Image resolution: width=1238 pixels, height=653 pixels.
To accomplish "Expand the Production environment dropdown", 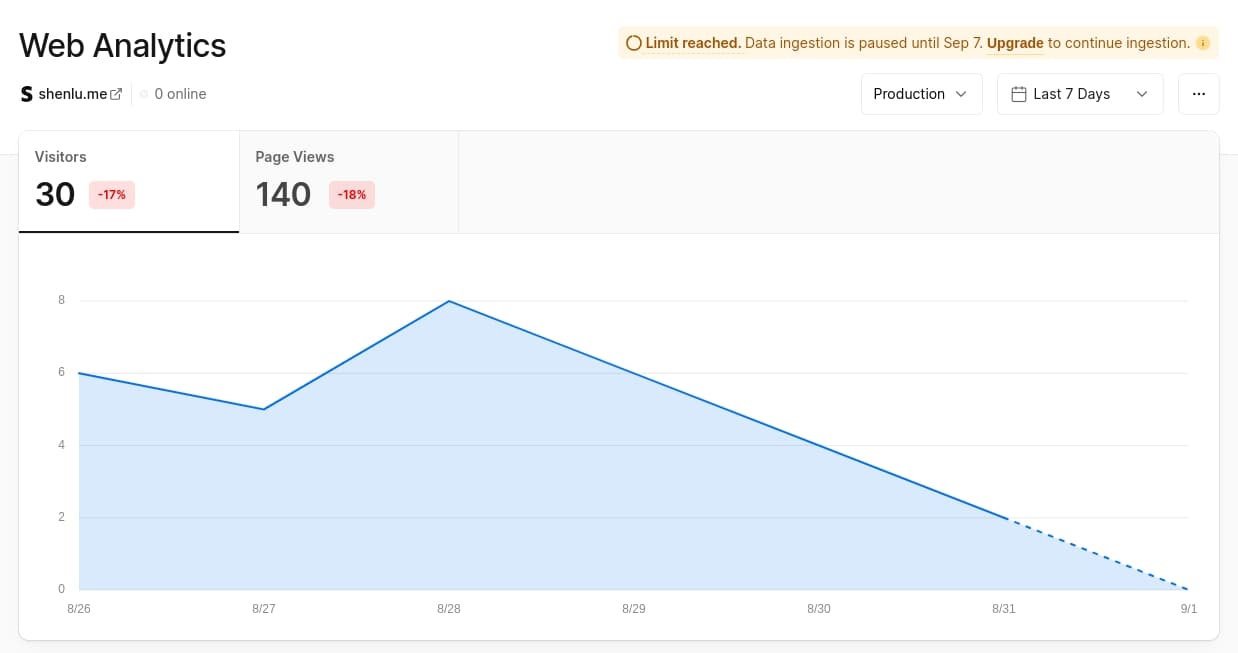I will click(x=920, y=94).
